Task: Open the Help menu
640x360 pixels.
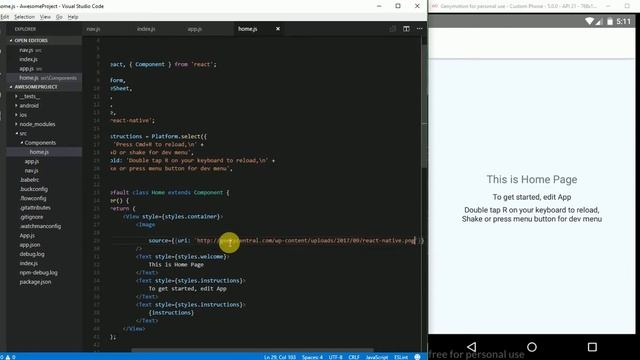Action: (x=73, y=17)
